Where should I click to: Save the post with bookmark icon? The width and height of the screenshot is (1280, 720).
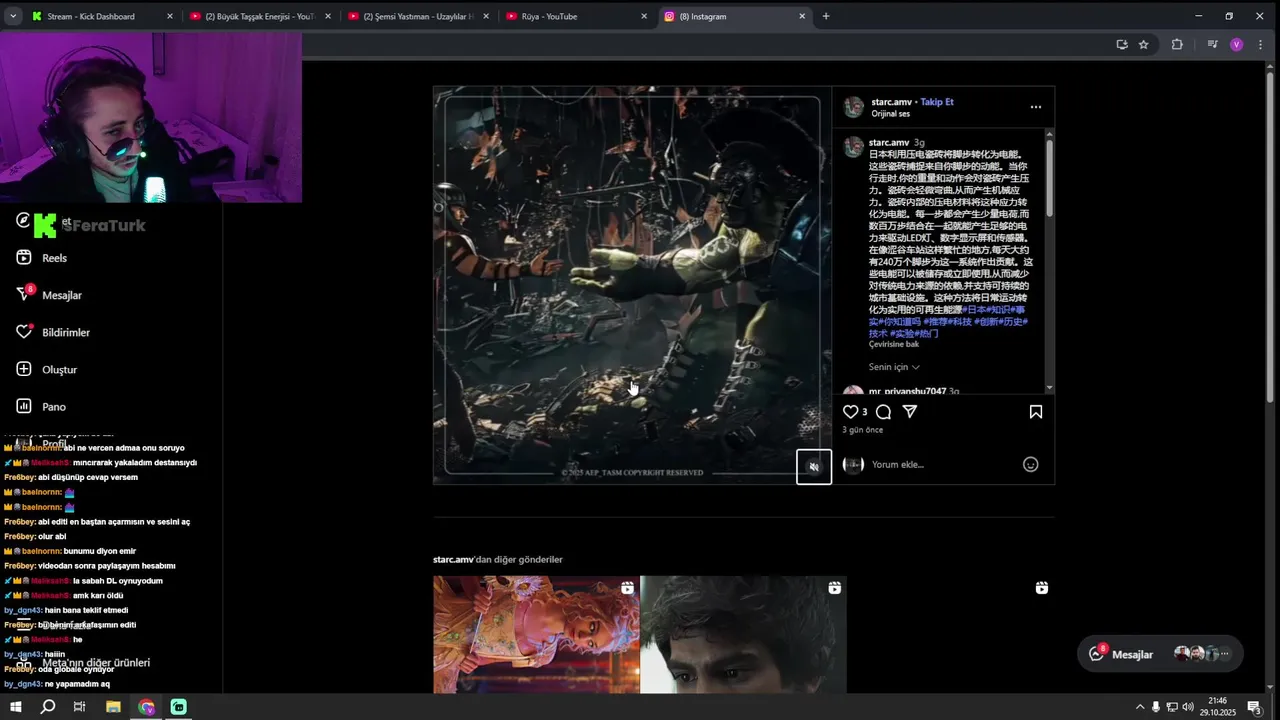[x=1036, y=412]
